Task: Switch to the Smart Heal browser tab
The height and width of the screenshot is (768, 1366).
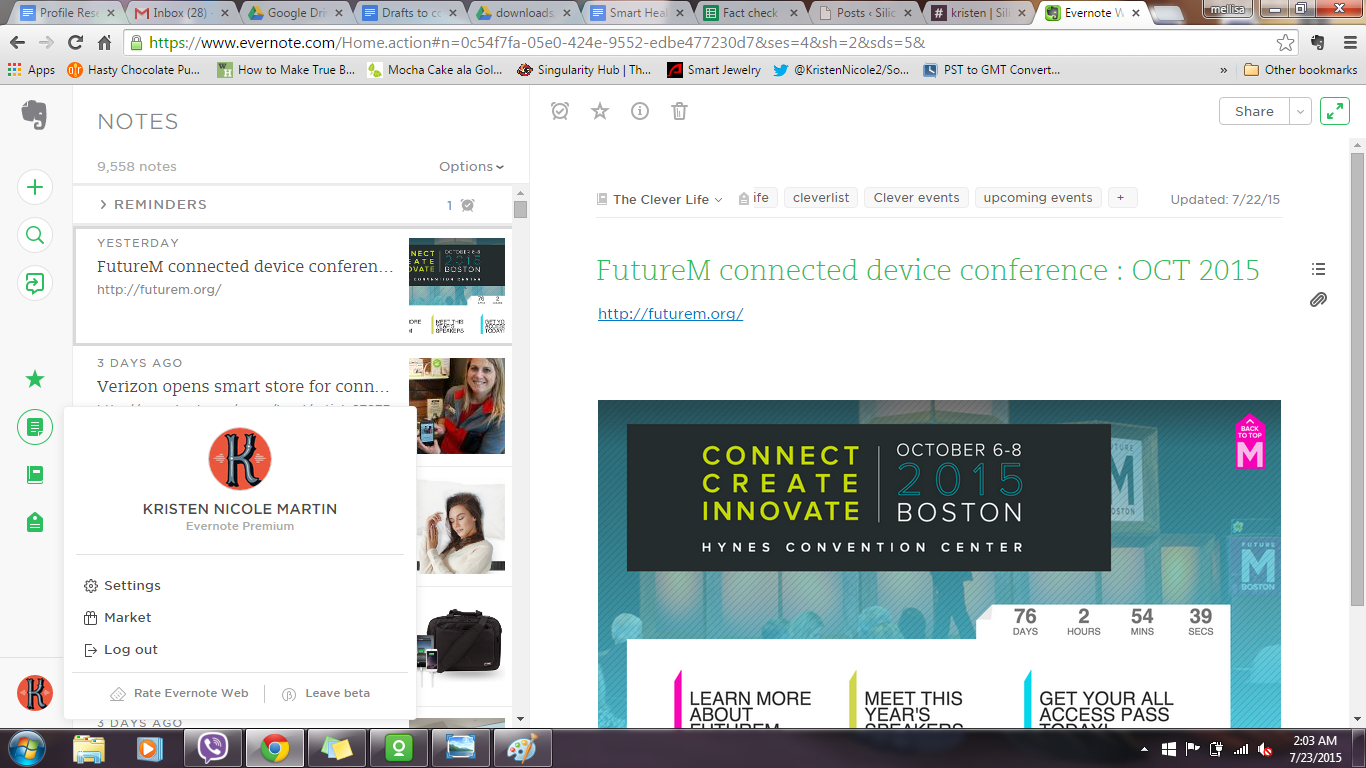Action: tap(637, 13)
